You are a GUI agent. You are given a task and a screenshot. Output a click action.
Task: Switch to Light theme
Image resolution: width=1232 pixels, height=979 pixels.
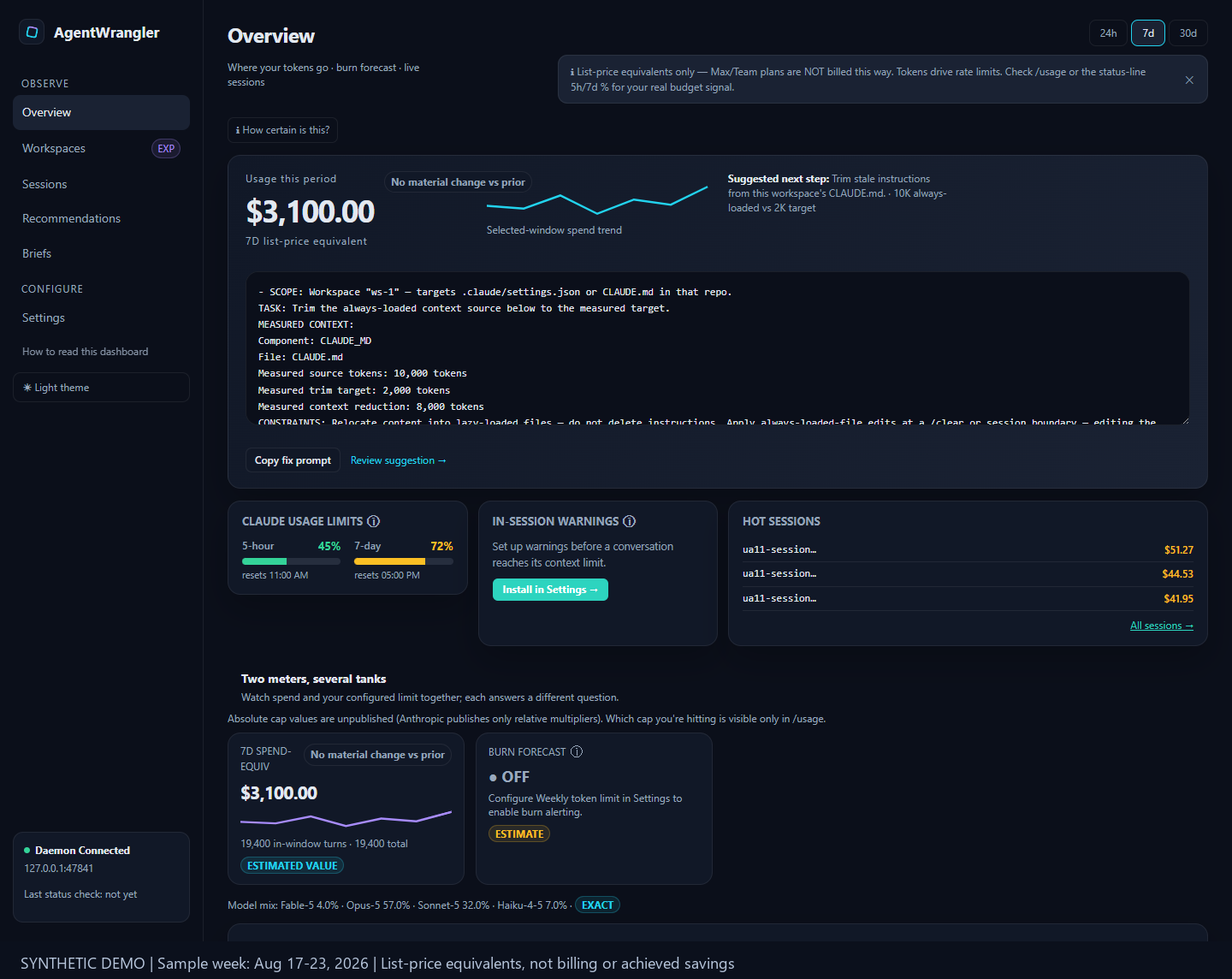101,387
